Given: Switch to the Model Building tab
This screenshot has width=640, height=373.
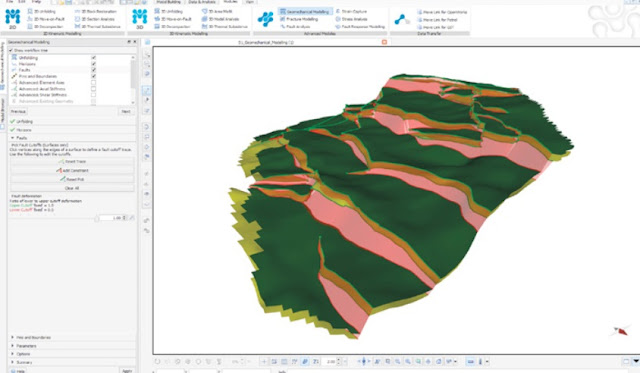Looking at the screenshot, I should 169,2.
